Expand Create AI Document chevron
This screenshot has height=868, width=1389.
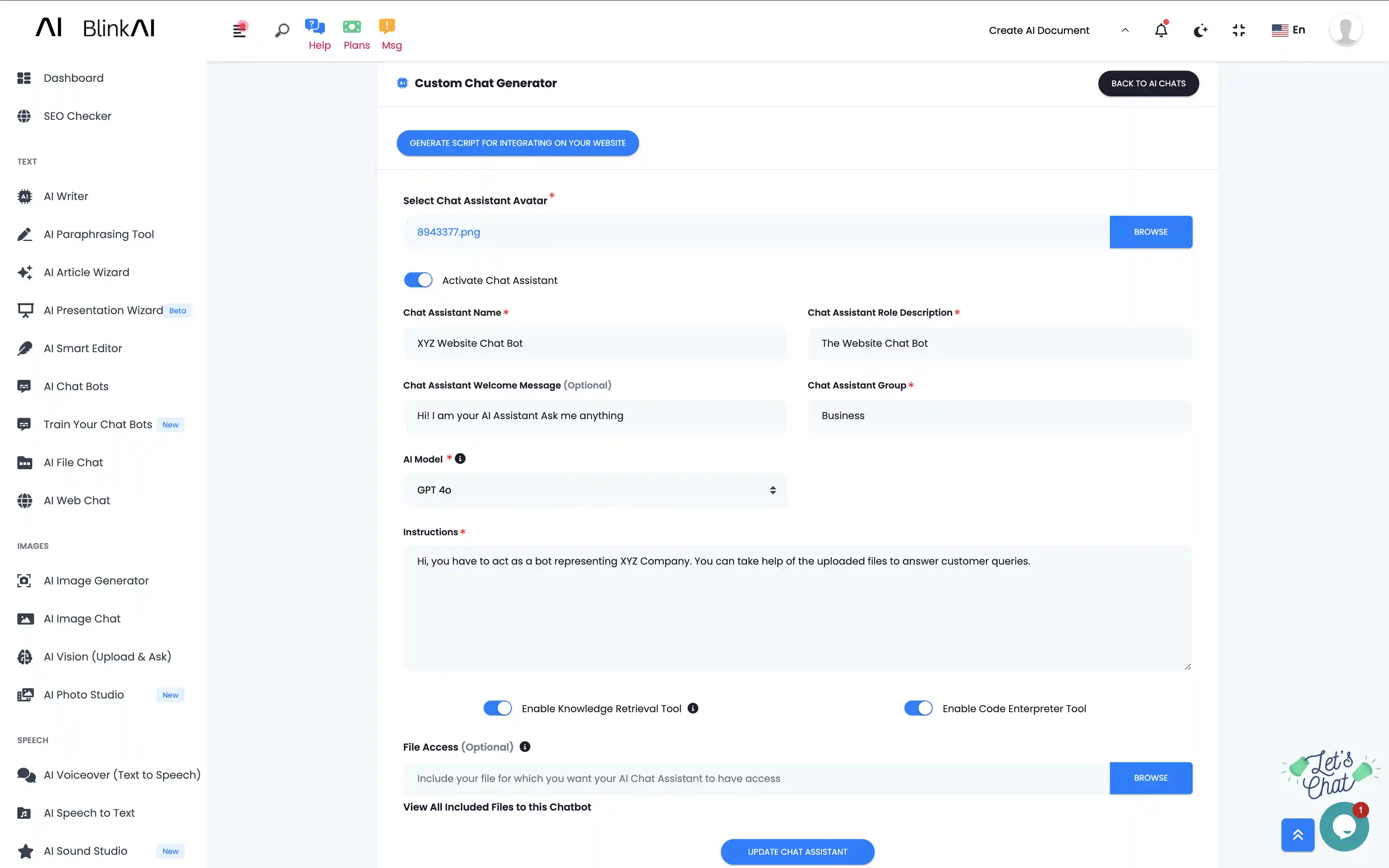1125,31
